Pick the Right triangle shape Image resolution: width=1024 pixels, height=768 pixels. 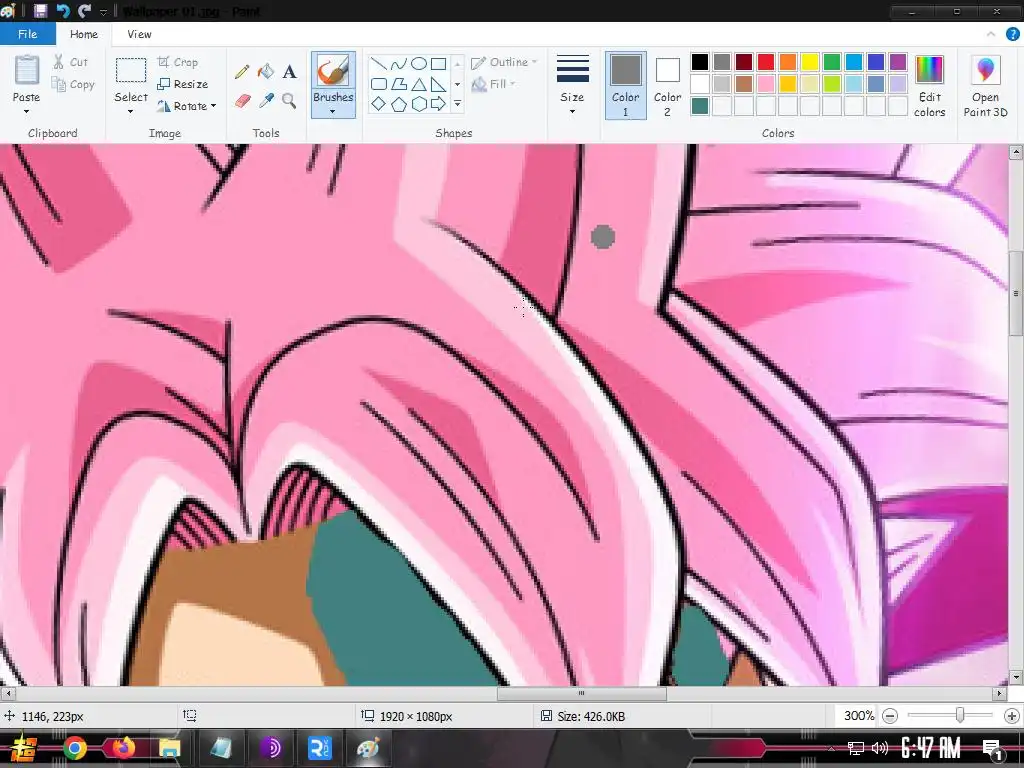[x=439, y=84]
